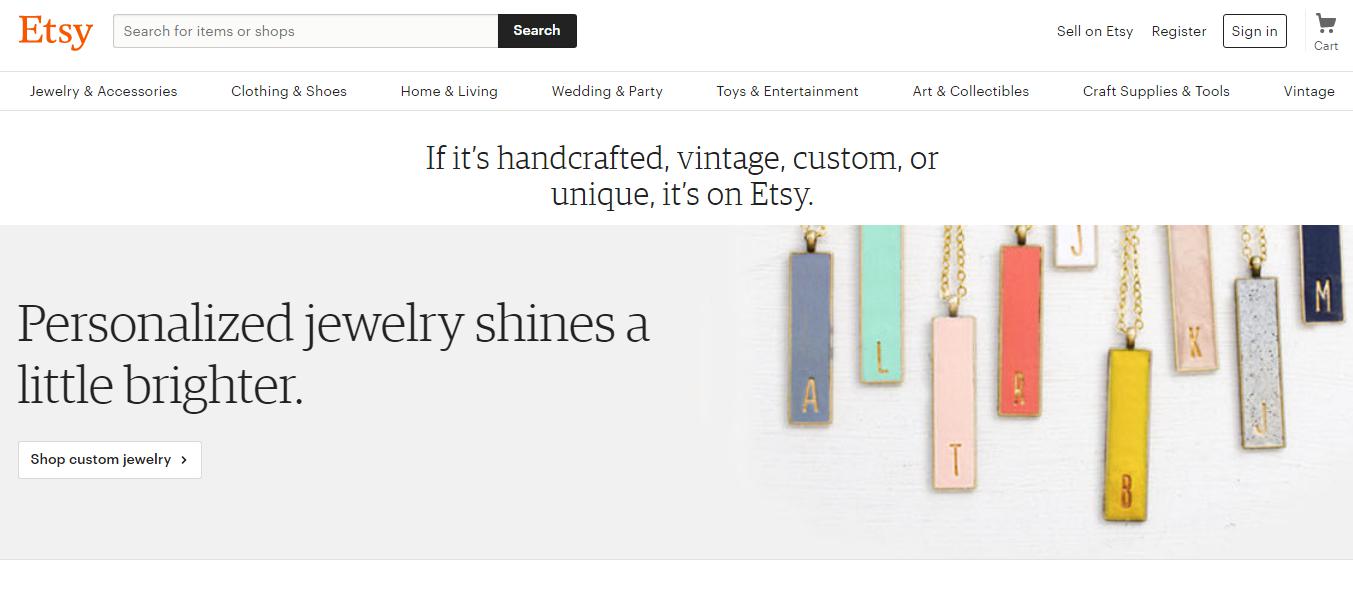Browse Toys & Entertainment category

[x=787, y=91]
